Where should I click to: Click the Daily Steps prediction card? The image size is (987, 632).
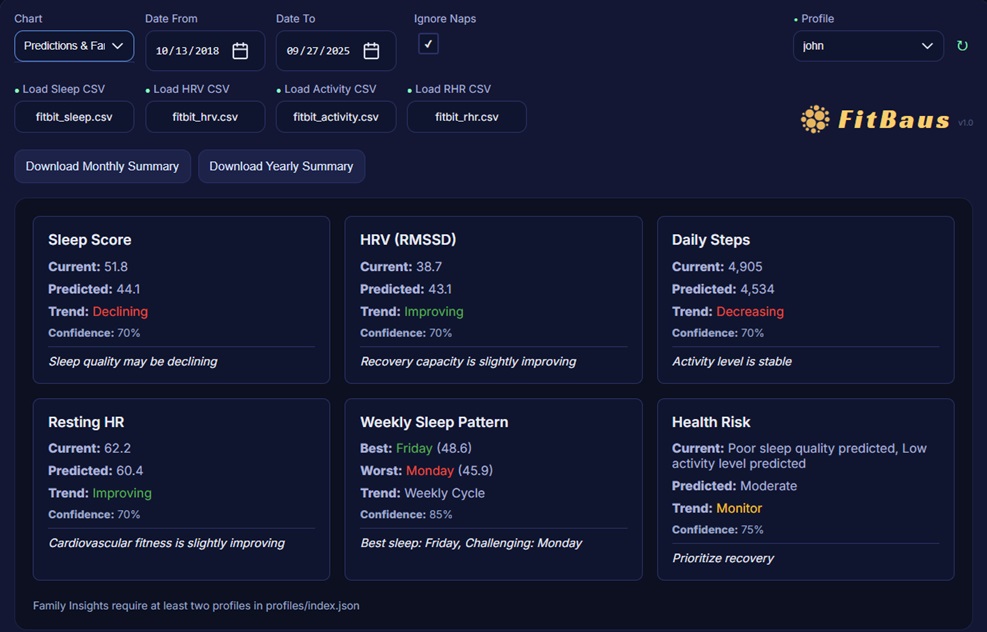pyautogui.click(x=805, y=300)
